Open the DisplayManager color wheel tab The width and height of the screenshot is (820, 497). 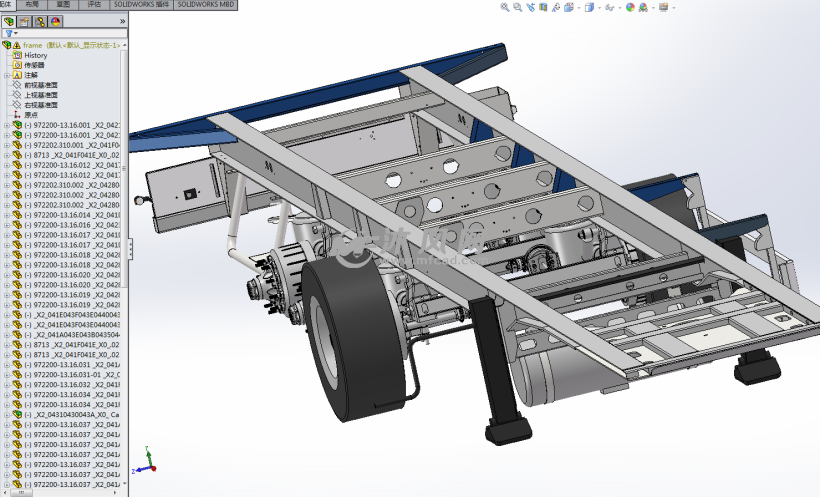[x=55, y=20]
